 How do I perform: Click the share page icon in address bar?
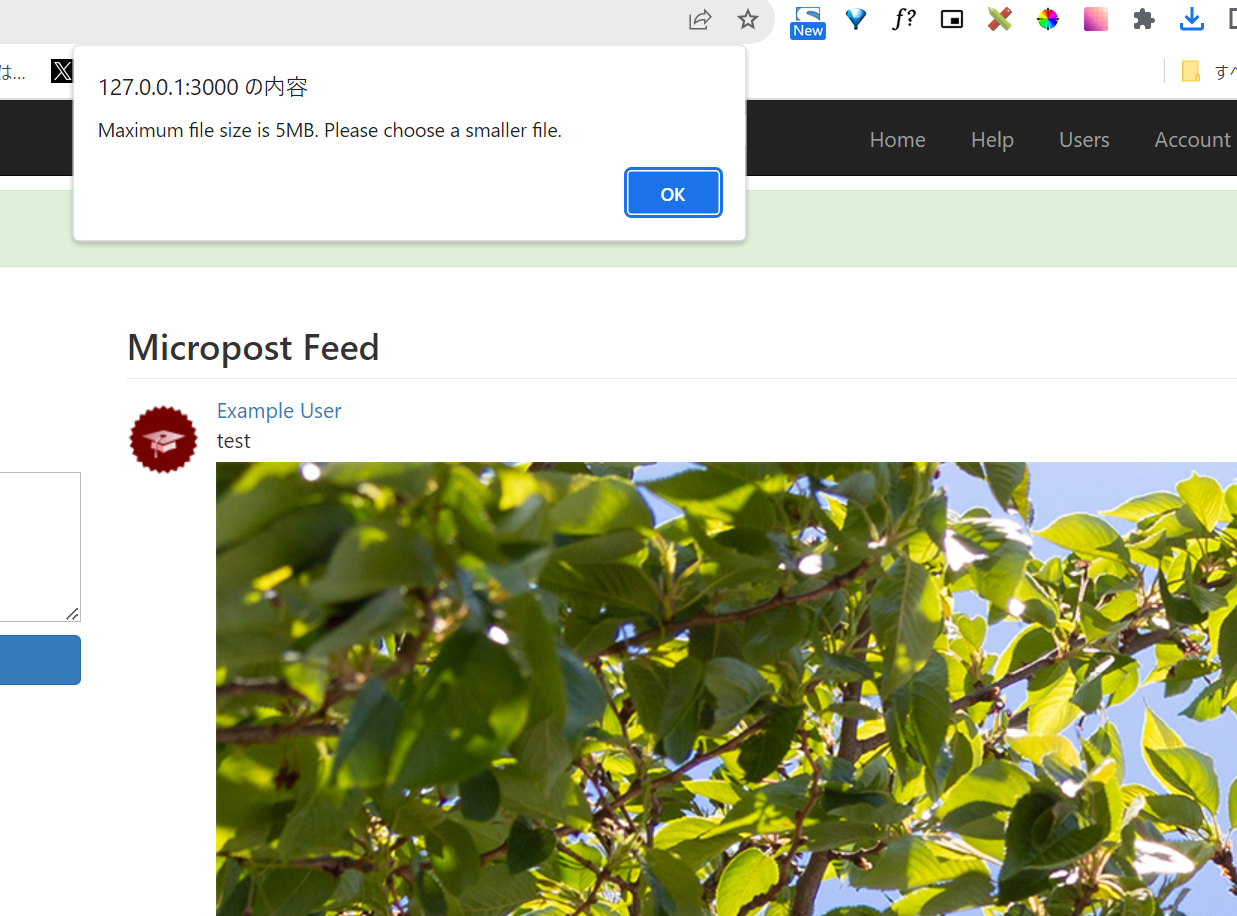pos(700,19)
